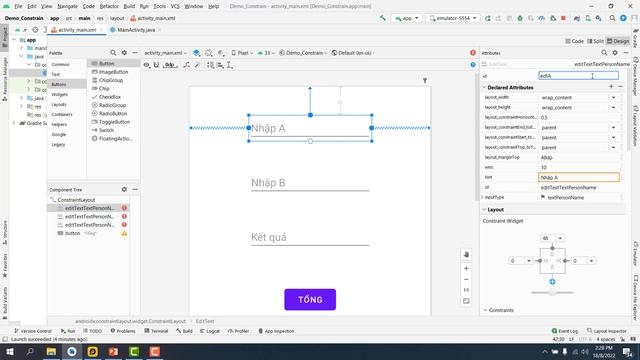Open the layout_width dropdown arrow

click(613, 98)
